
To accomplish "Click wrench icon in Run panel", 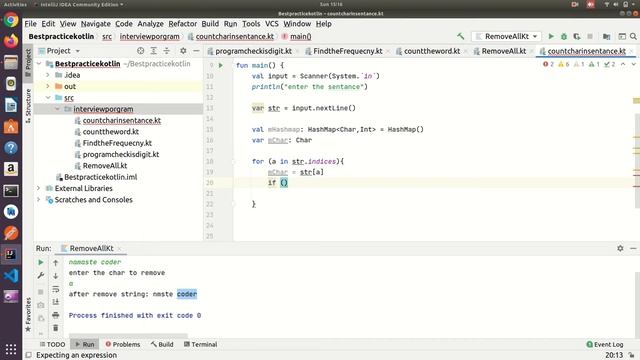I will click(41, 276).
